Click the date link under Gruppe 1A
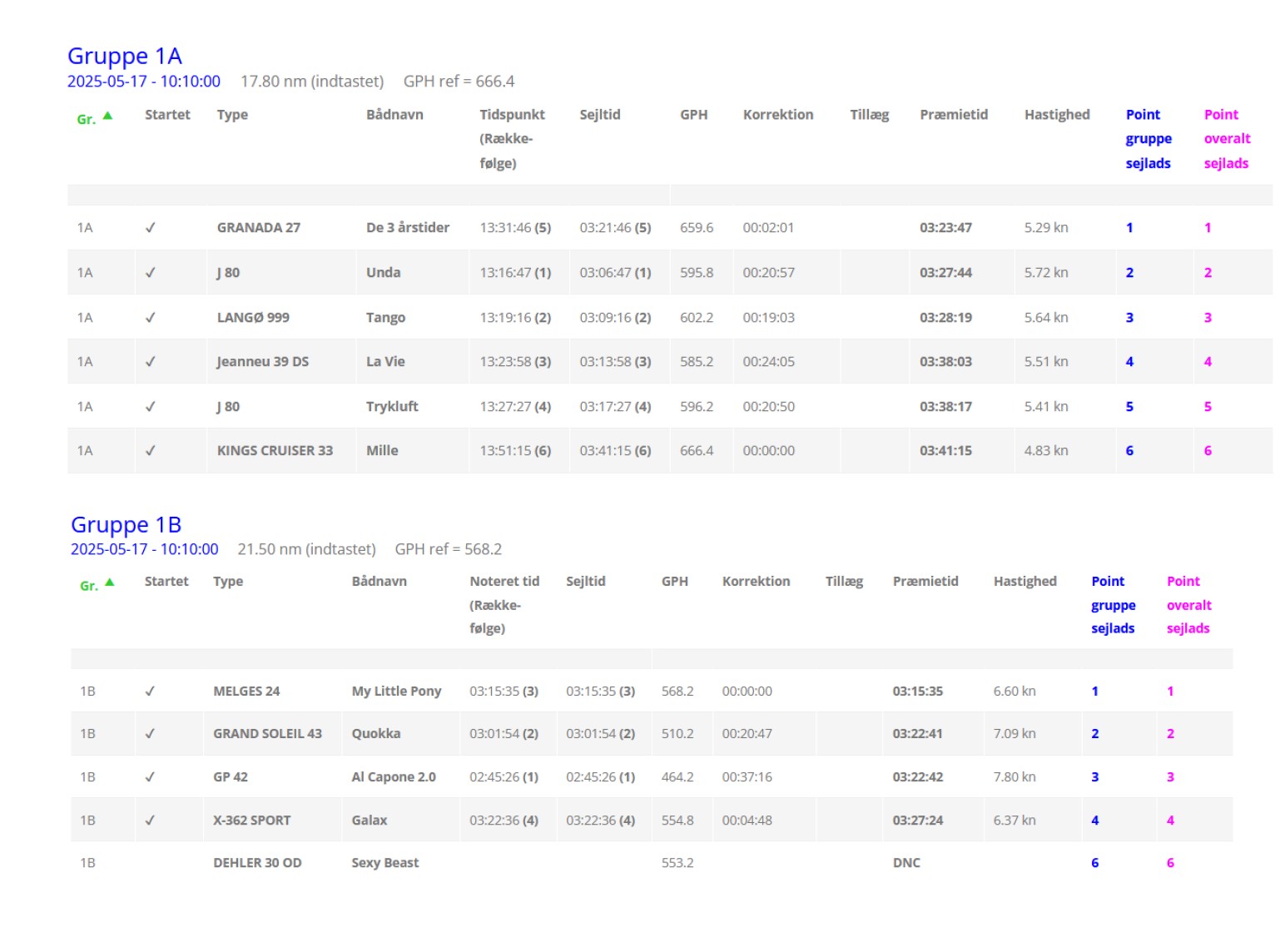The width and height of the screenshot is (1280, 952). point(143,82)
